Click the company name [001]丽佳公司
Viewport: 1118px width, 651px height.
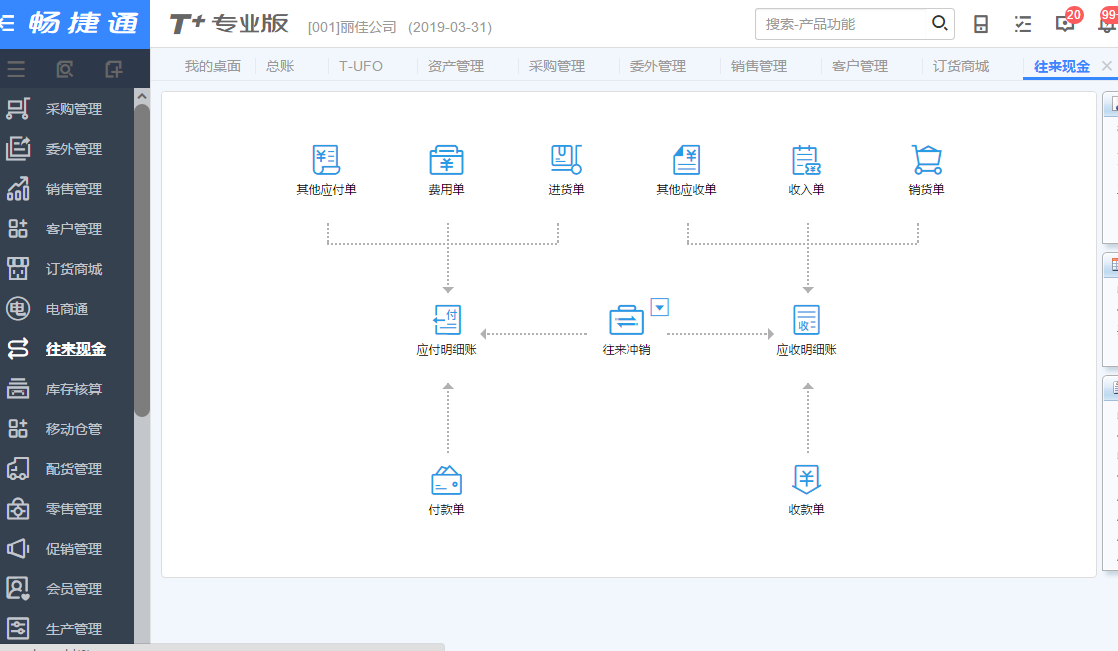coord(352,27)
